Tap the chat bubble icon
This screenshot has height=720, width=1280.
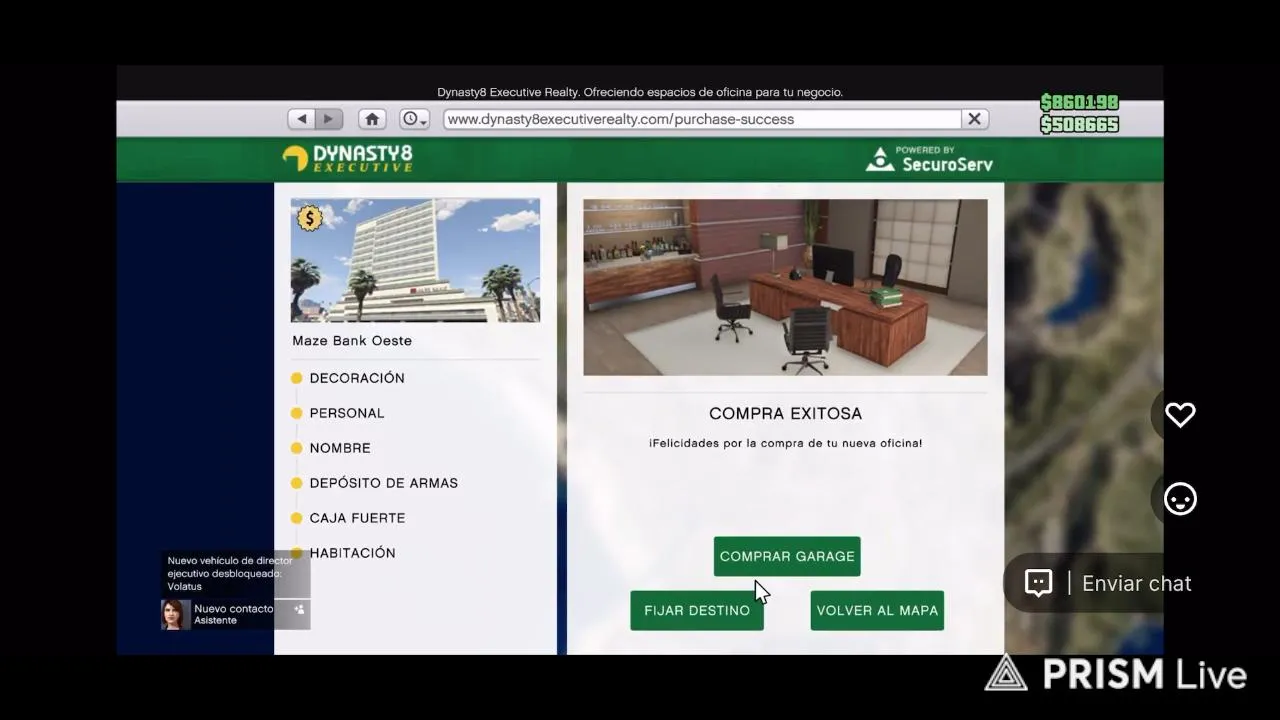[1038, 584]
